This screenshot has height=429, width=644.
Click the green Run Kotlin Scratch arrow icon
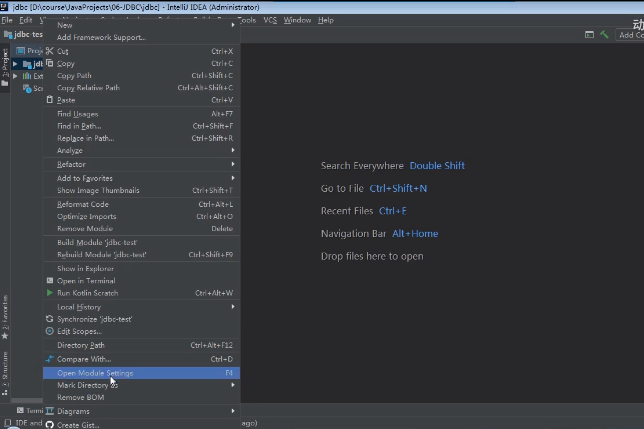(x=50, y=293)
